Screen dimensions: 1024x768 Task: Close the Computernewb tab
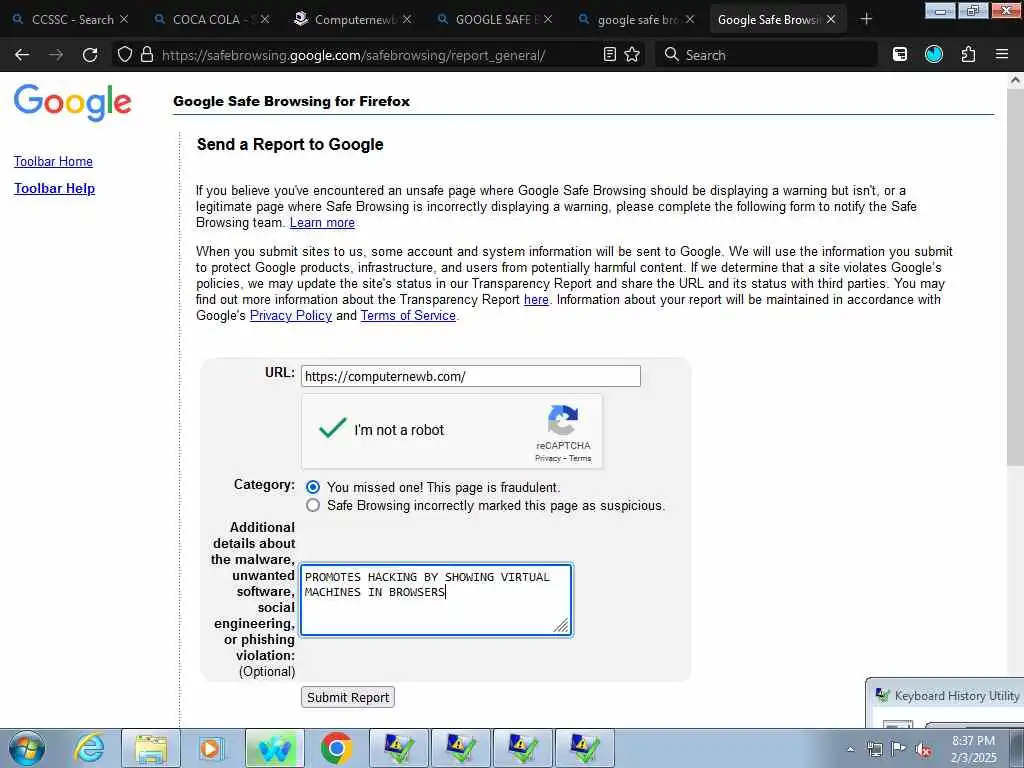[x=407, y=20]
